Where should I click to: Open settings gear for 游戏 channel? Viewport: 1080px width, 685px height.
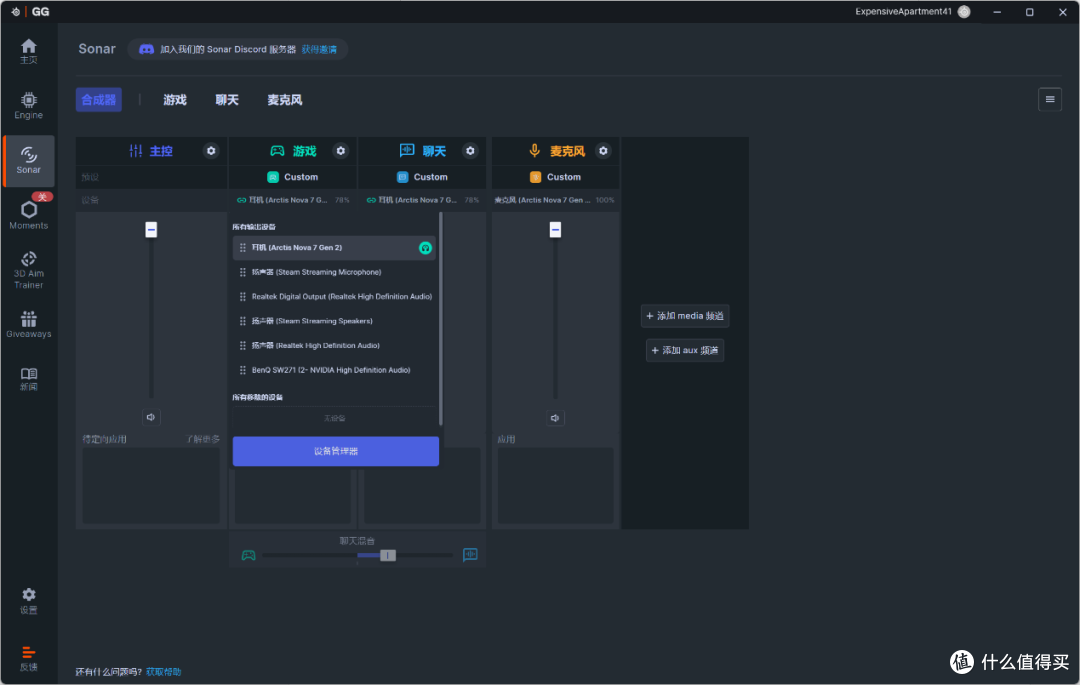point(340,151)
